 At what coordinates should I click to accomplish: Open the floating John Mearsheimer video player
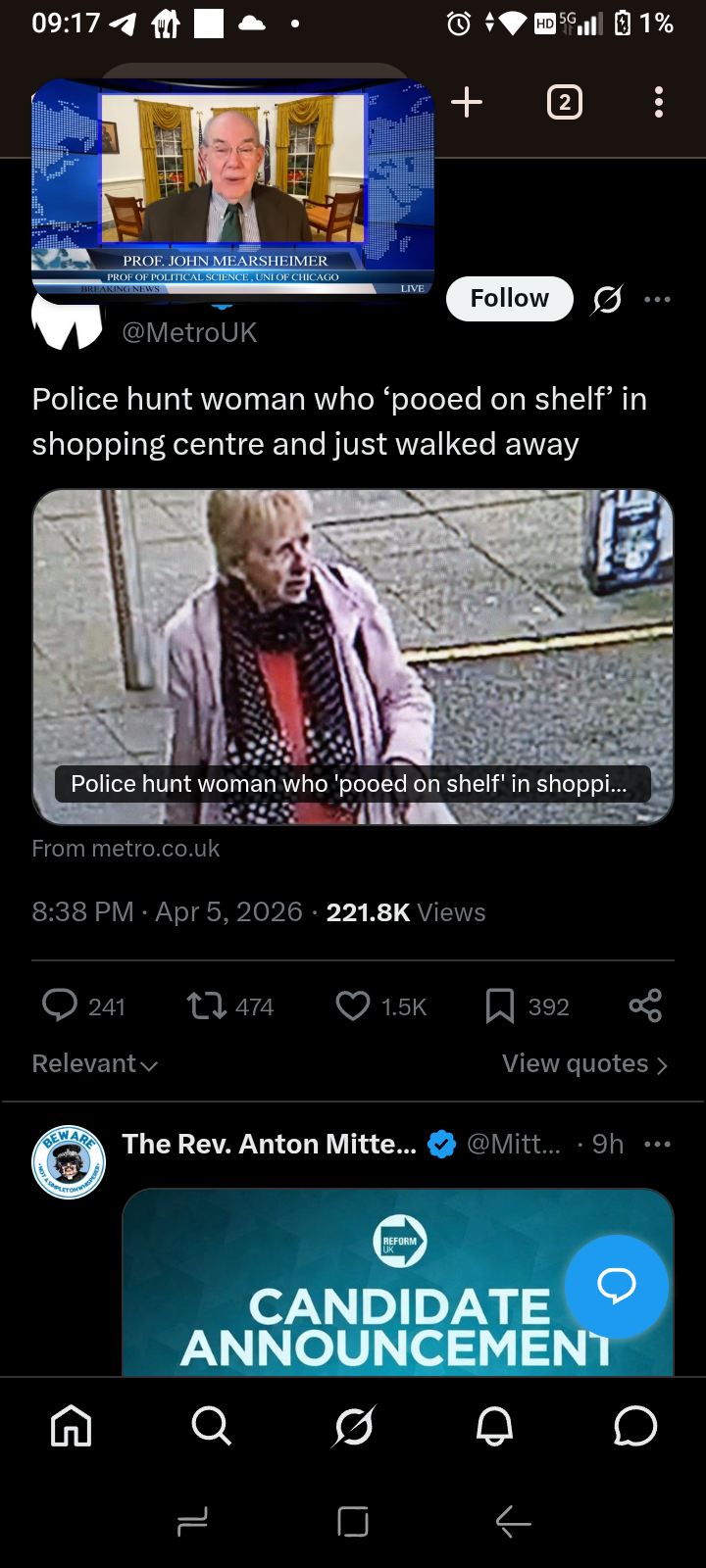[x=233, y=186]
